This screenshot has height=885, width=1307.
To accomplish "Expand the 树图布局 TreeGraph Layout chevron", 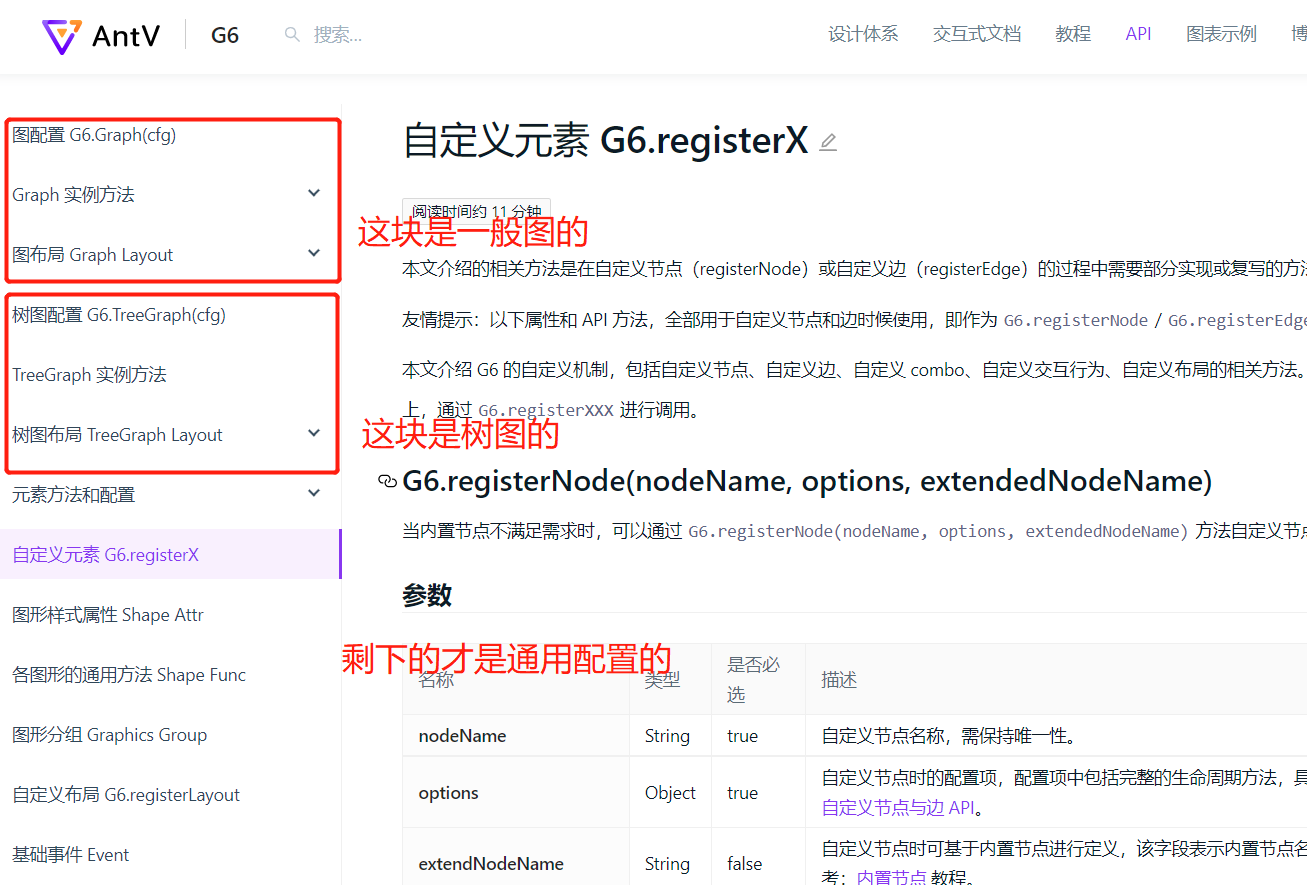I will pos(314,433).
